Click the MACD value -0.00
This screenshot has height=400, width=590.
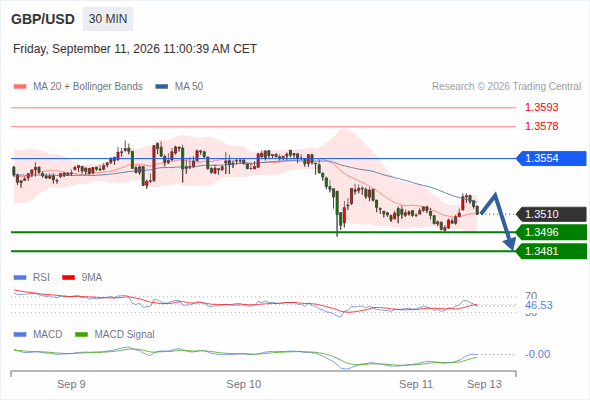tap(537, 354)
